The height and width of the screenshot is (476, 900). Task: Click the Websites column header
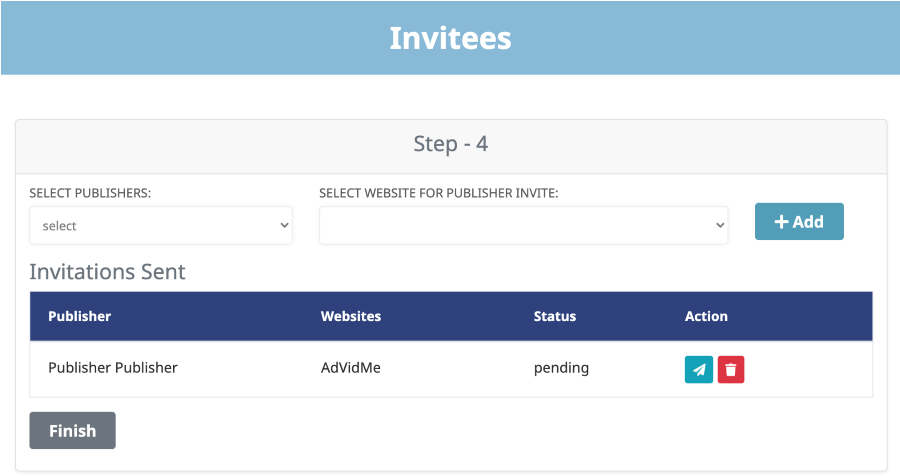tap(351, 316)
